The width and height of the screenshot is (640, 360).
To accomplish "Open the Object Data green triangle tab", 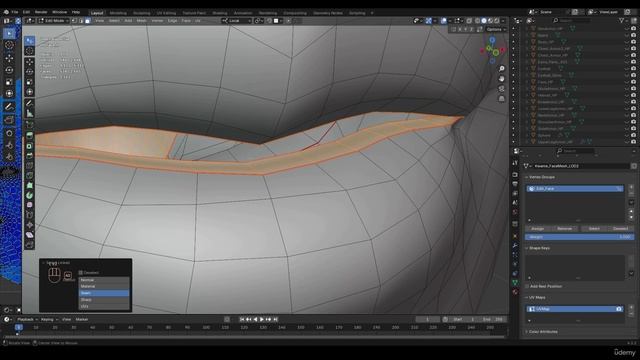I will 515,282.
